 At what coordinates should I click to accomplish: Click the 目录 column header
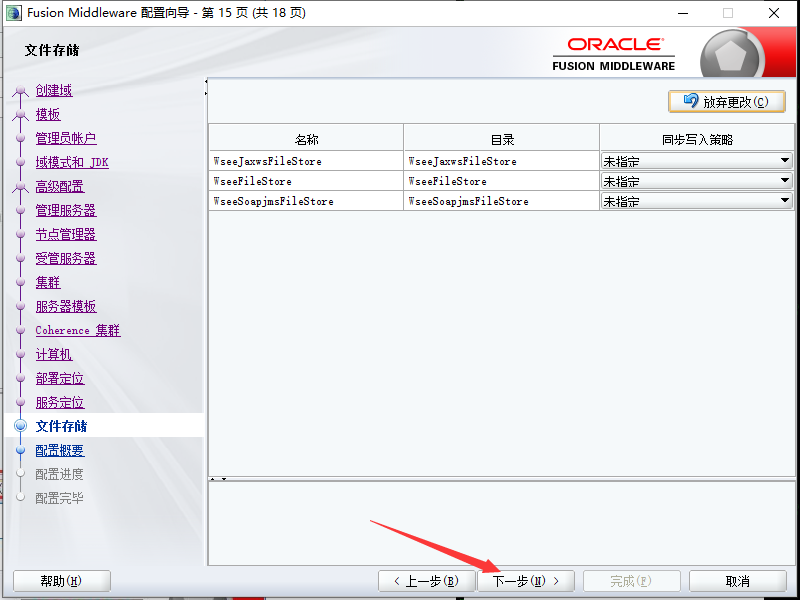pos(502,139)
